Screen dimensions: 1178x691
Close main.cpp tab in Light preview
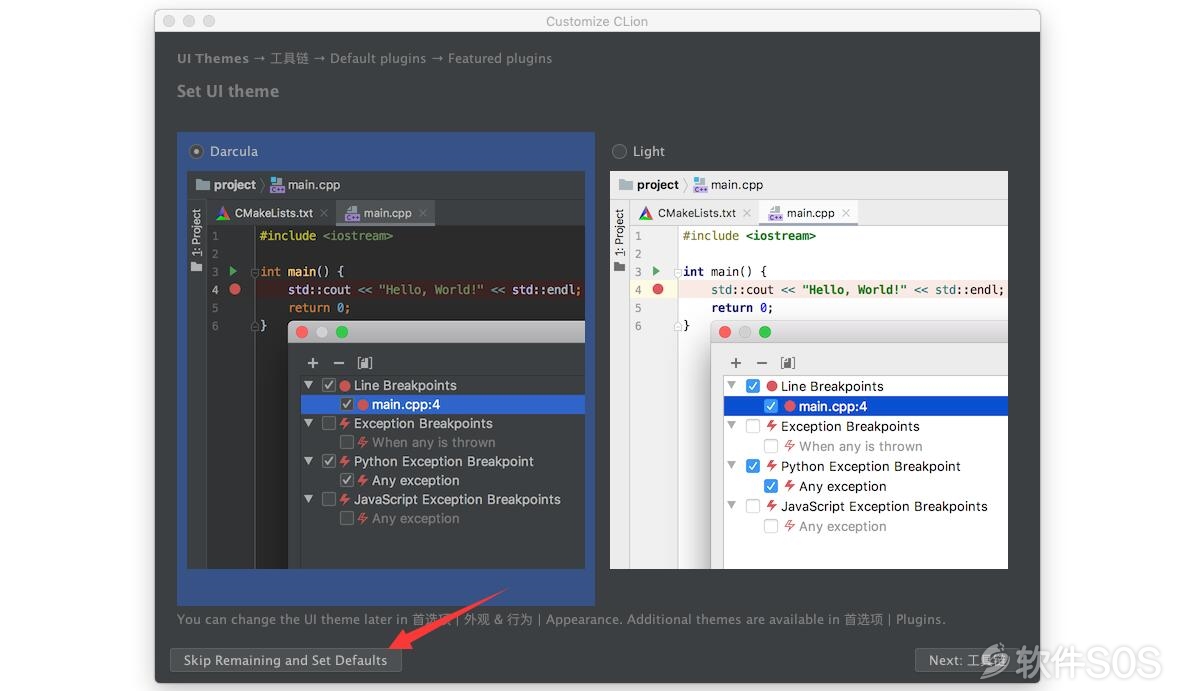tap(846, 213)
